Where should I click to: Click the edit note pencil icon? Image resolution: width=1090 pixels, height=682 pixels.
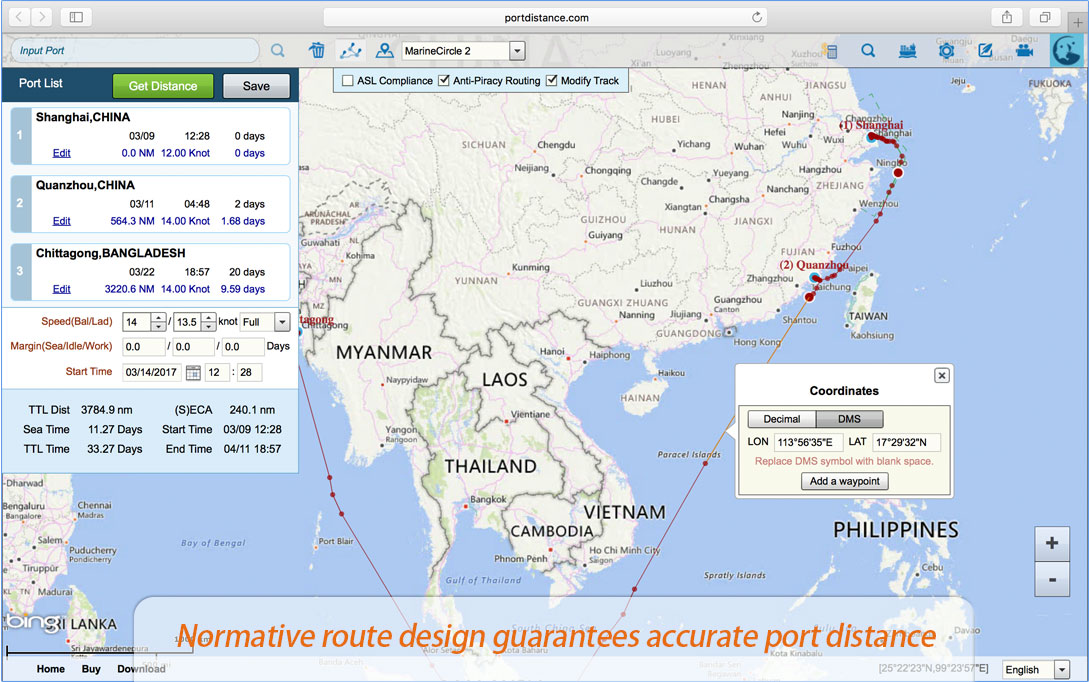[985, 51]
